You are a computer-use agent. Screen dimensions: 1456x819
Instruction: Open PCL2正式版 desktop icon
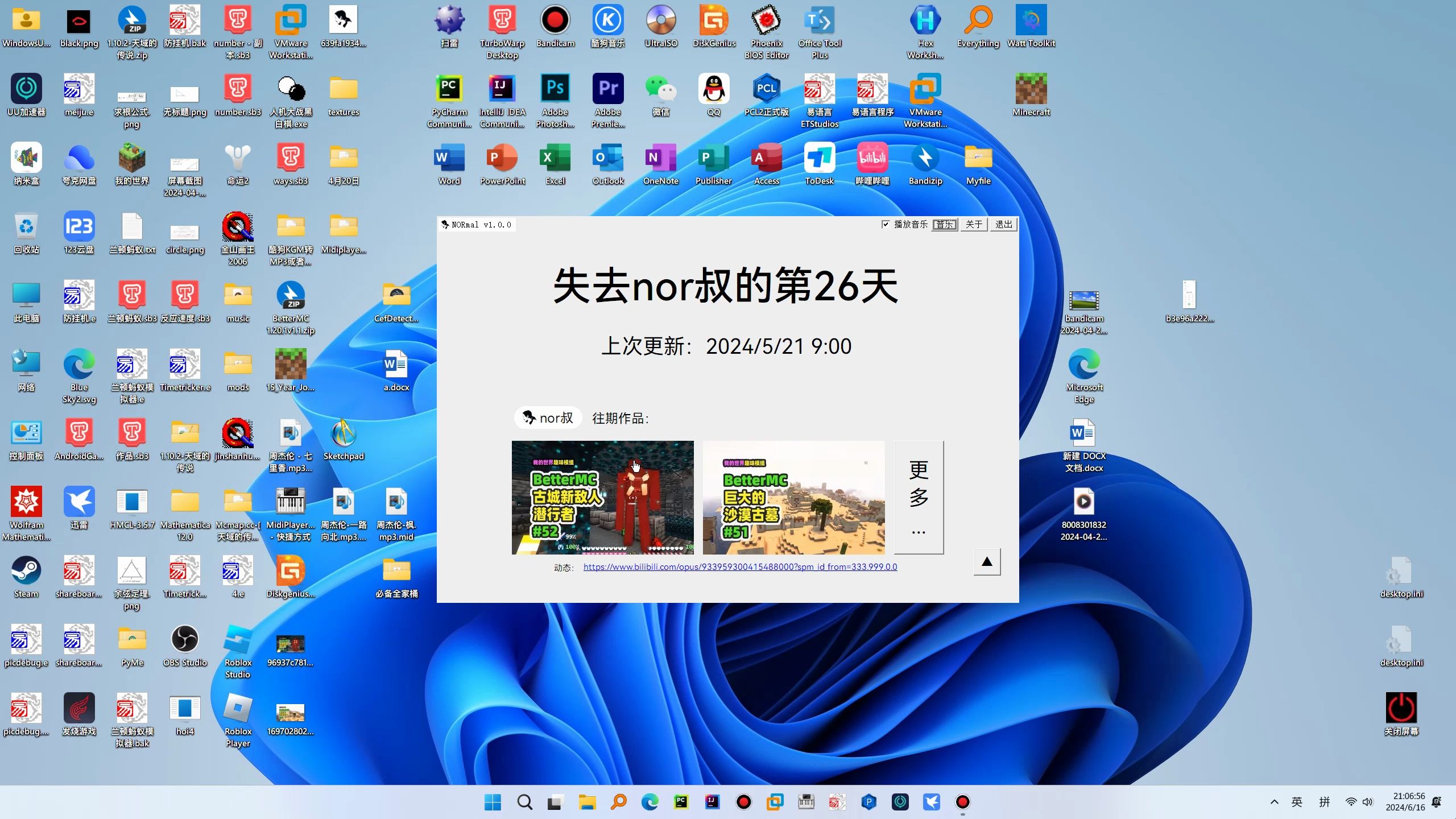tap(767, 96)
